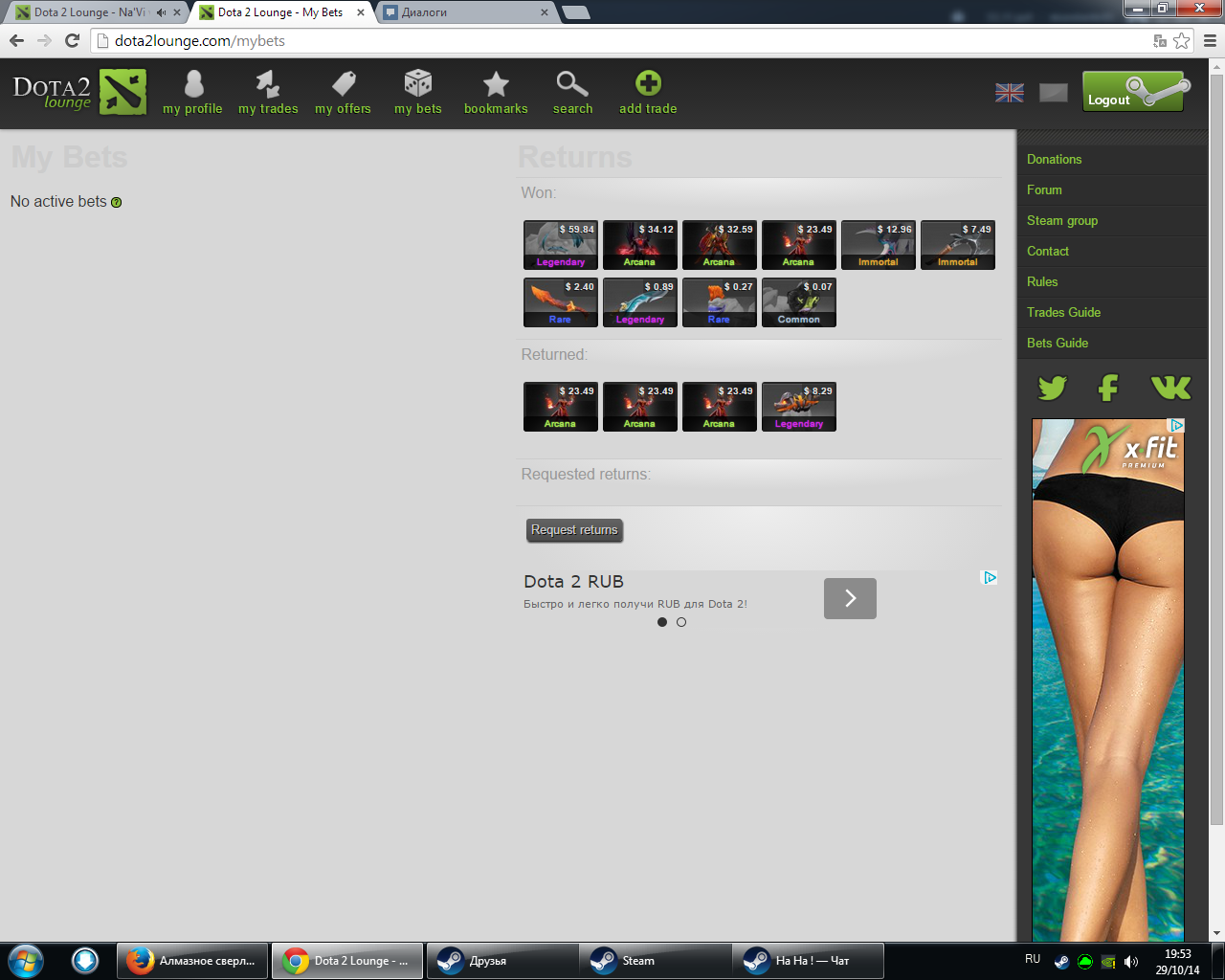Click the Dota 2 Lounge logo
Screen dimensions: 1225x980
point(79,92)
